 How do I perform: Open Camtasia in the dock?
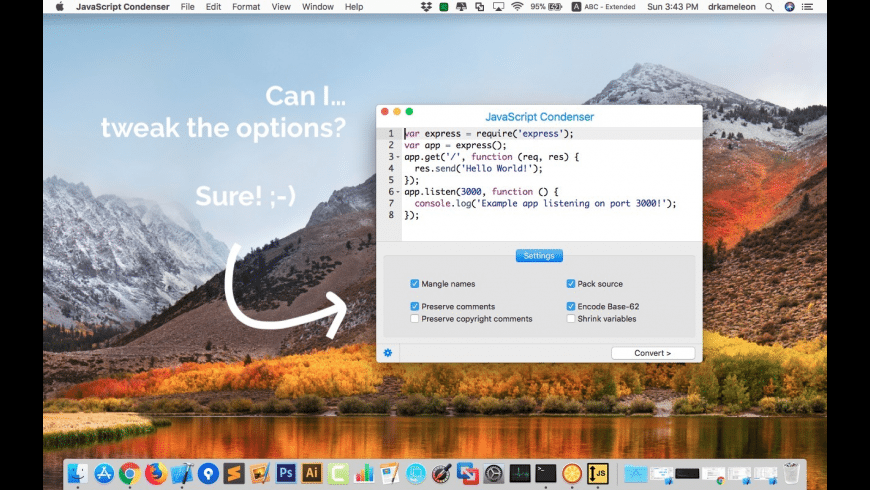pos(338,473)
